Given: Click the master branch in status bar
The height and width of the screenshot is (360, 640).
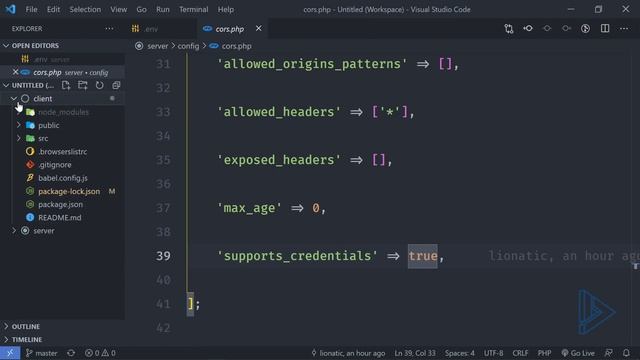Looking at the screenshot, I should click(41, 353).
